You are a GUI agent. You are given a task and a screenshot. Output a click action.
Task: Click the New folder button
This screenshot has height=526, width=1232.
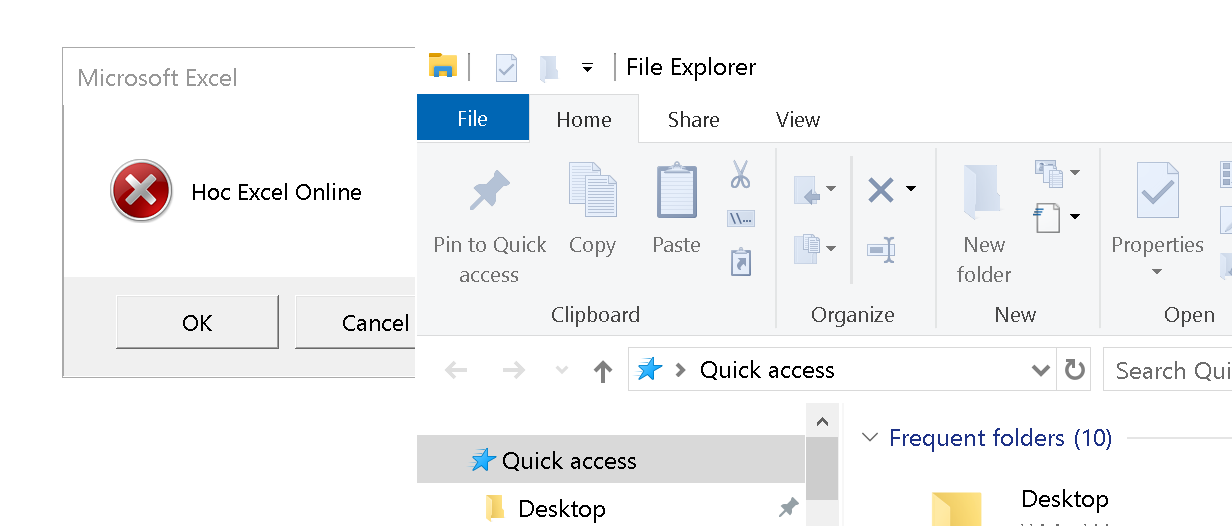(x=984, y=222)
